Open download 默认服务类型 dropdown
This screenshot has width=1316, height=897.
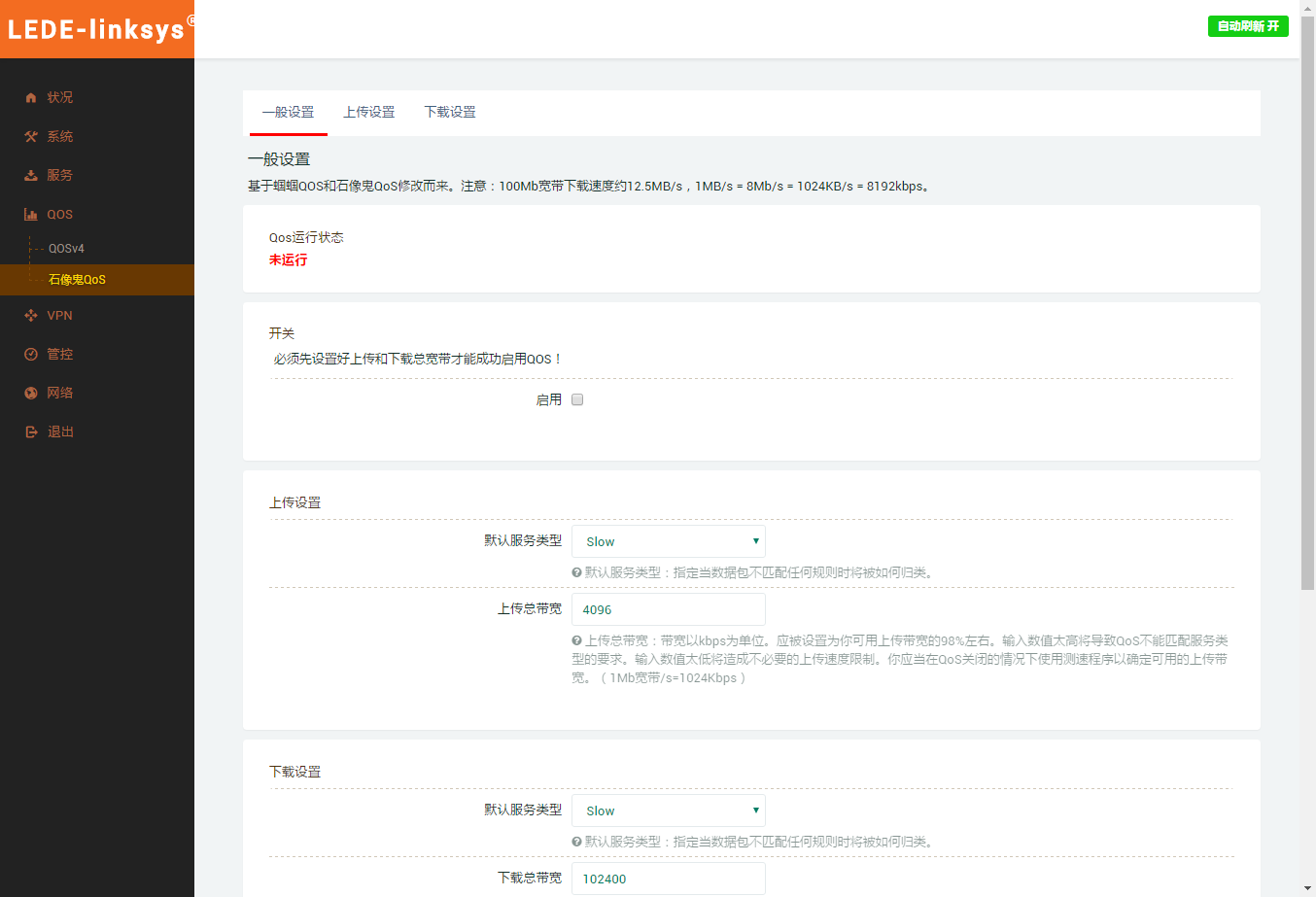click(x=668, y=811)
